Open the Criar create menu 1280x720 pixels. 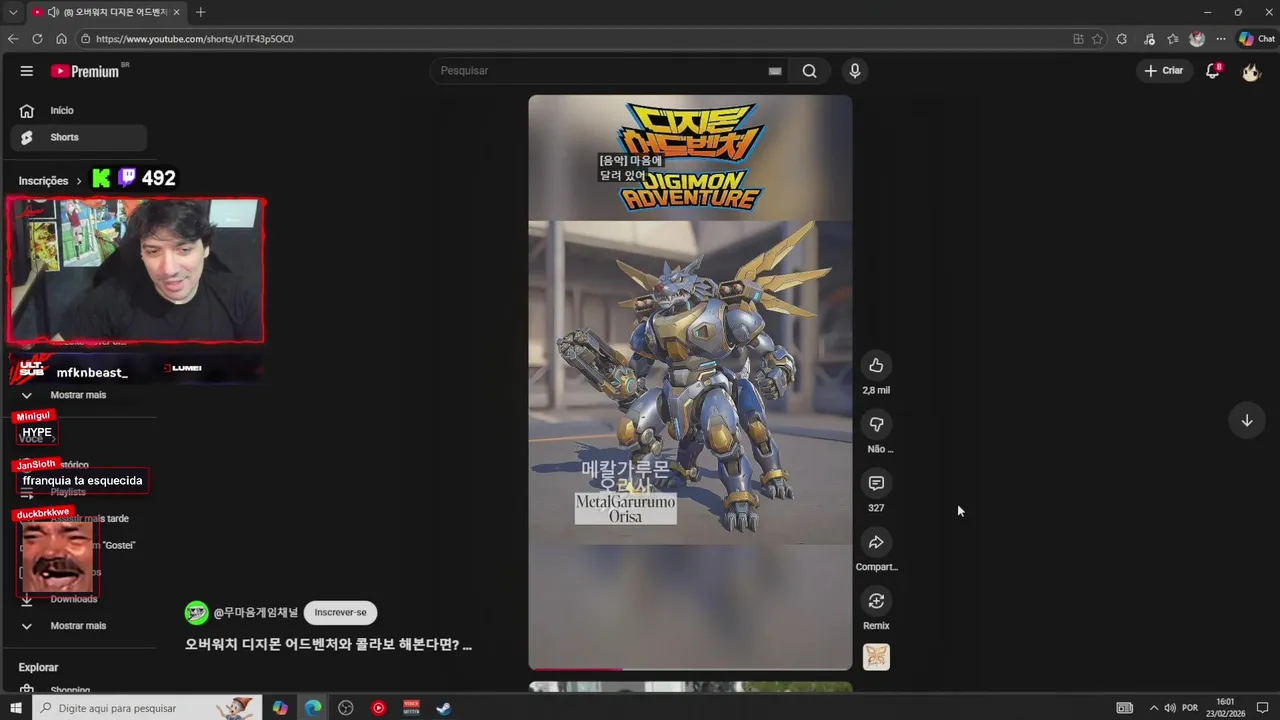pos(1164,71)
